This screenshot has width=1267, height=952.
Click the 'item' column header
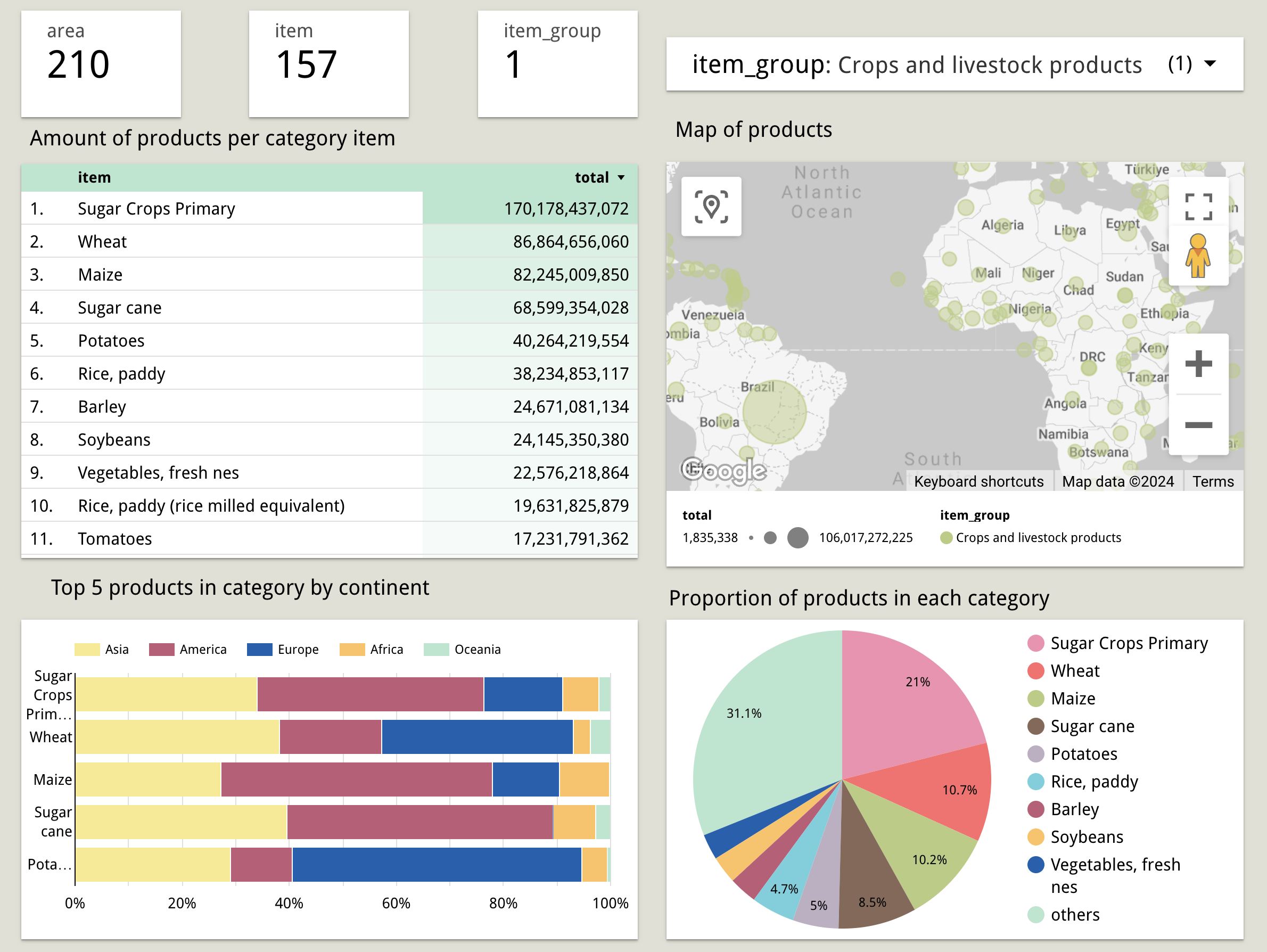point(95,178)
